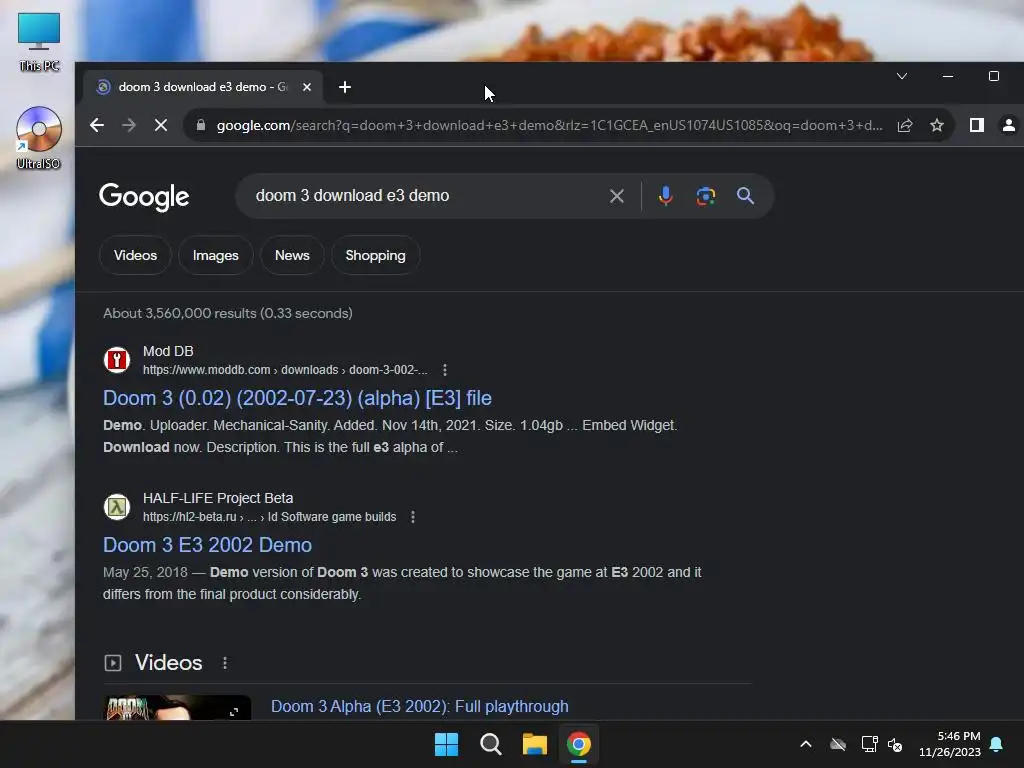Image resolution: width=1024 pixels, height=768 pixels.
Task: Click the About 3,560,000 results text
Action: pyautogui.click(x=228, y=313)
